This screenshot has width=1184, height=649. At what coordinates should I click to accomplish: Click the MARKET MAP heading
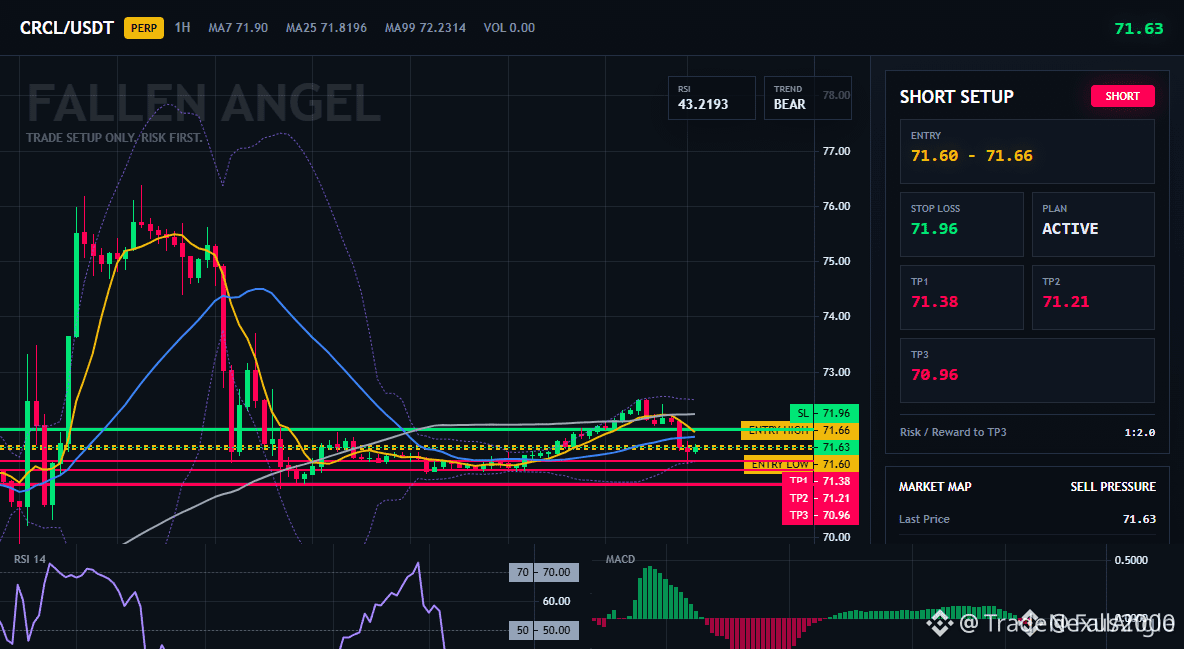[935, 487]
